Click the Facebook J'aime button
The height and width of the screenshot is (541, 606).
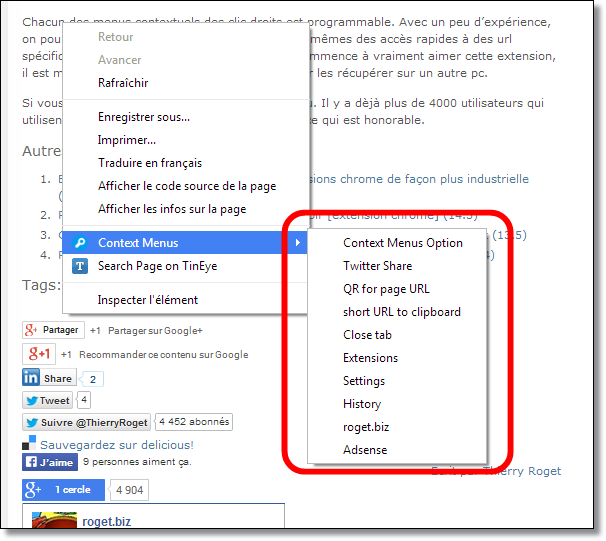(50, 462)
